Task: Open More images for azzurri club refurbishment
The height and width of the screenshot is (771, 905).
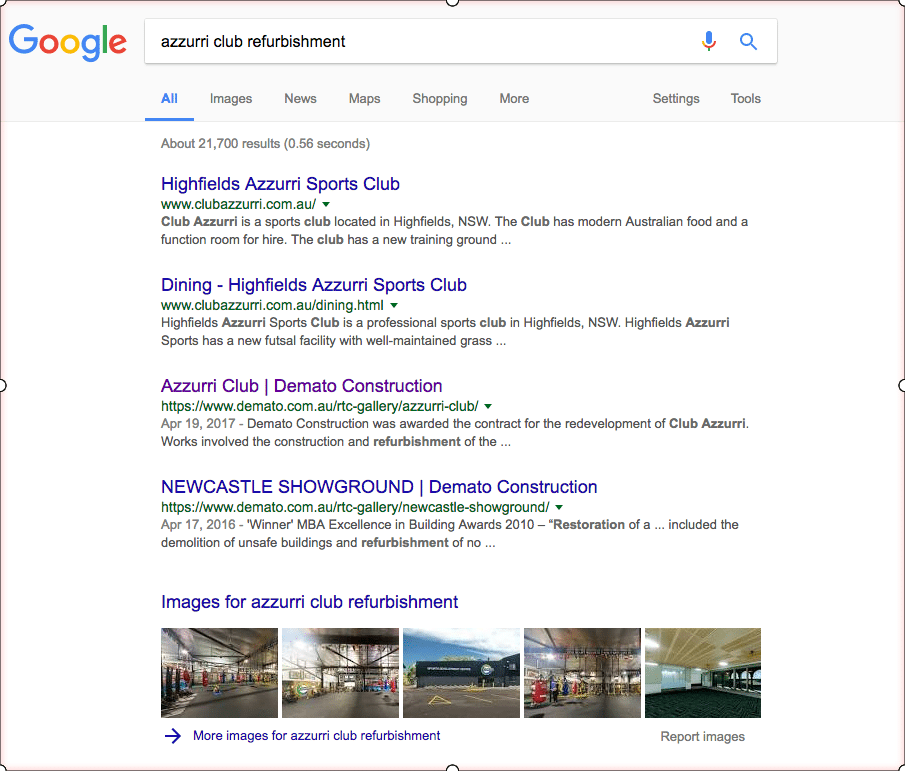Action: [x=315, y=736]
